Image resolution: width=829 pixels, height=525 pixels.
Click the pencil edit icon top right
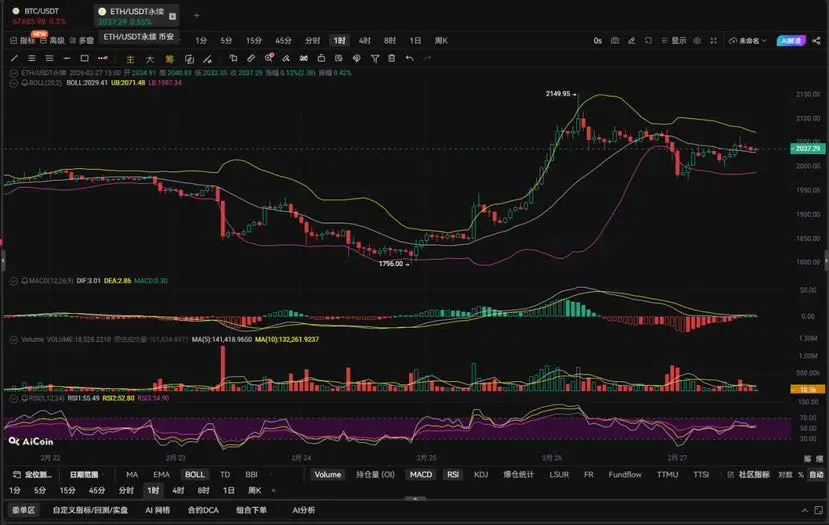point(632,41)
